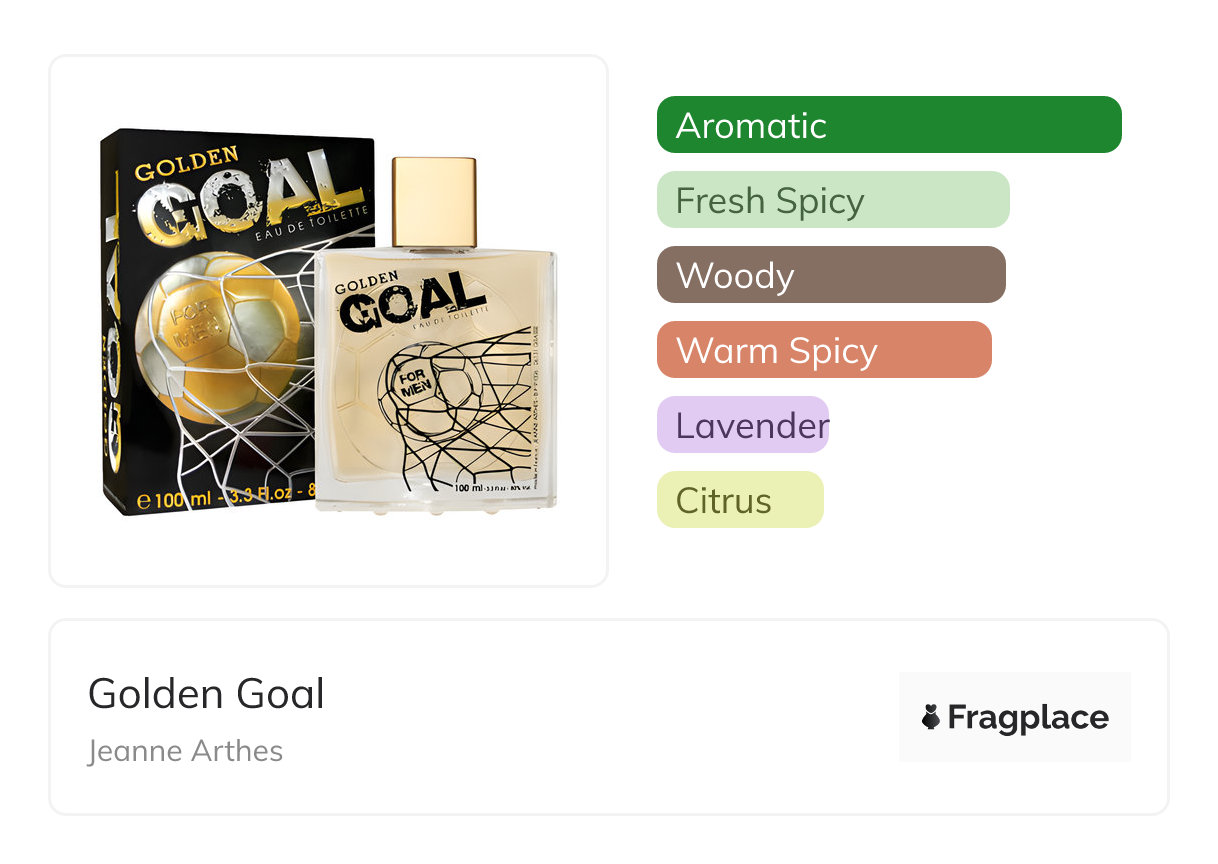Select the Lavender accord bar
The image size is (1218, 864).
coord(743,425)
